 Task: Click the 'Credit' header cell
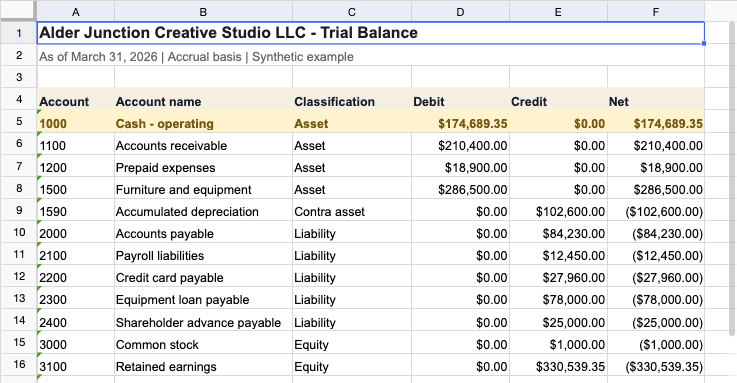coord(558,99)
